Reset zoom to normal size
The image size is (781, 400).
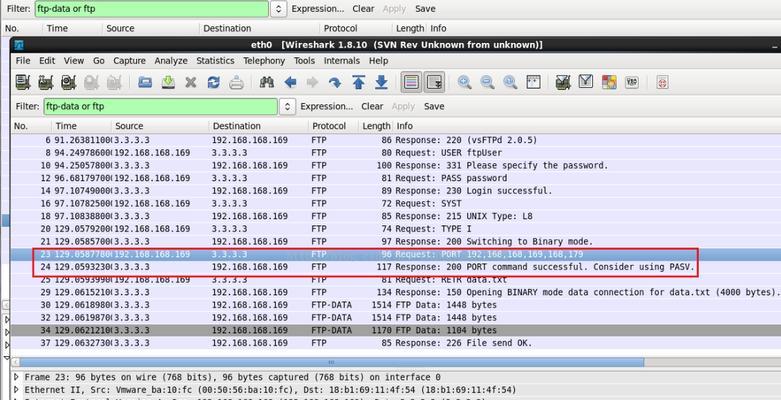pyautogui.click(x=510, y=82)
